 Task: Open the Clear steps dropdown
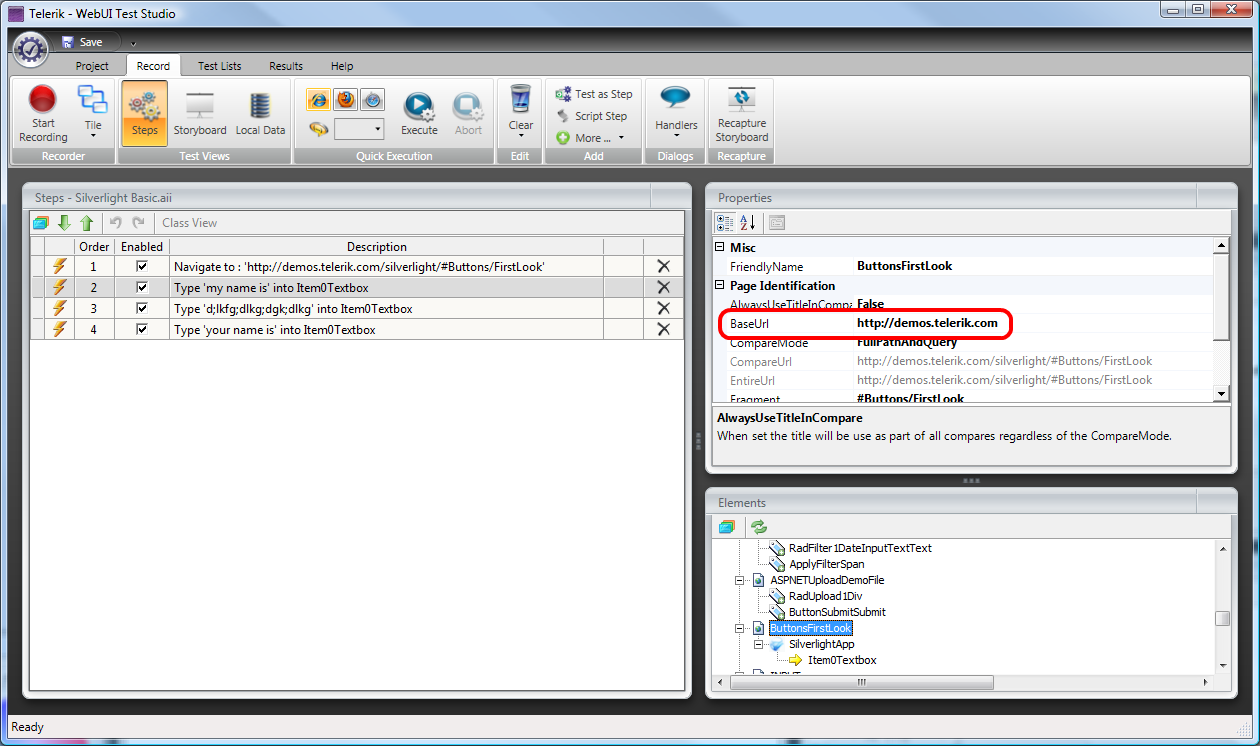click(520, 114)
